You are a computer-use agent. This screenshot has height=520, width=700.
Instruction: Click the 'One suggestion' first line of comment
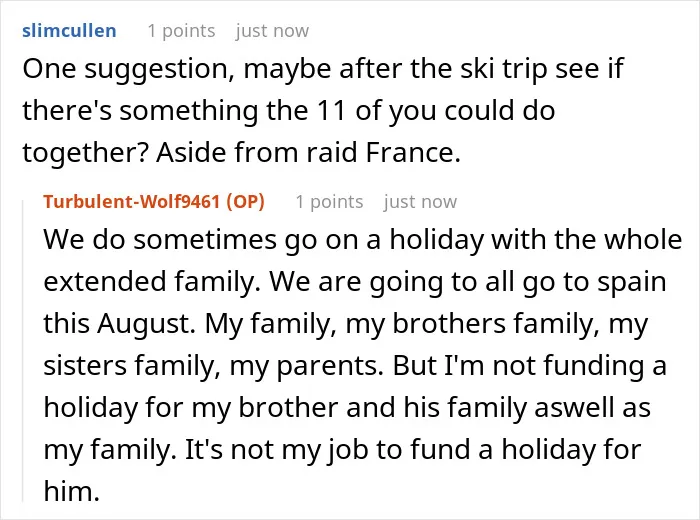[x=323, y=69]
